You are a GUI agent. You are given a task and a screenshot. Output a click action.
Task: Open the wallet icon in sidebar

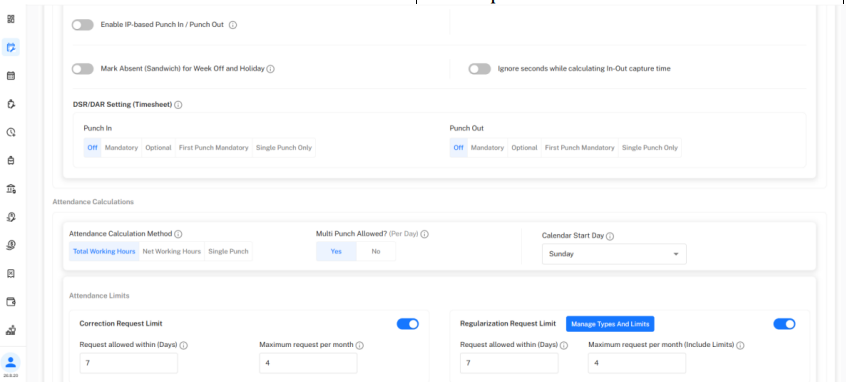click(x=11, y=302)
